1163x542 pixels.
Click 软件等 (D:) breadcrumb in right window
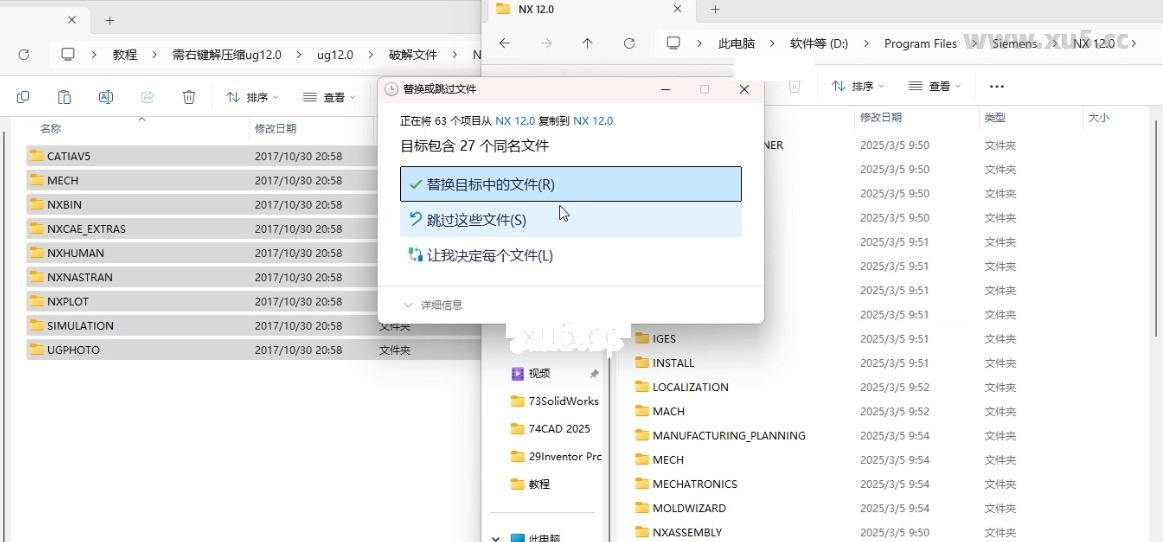click(819, 44)
